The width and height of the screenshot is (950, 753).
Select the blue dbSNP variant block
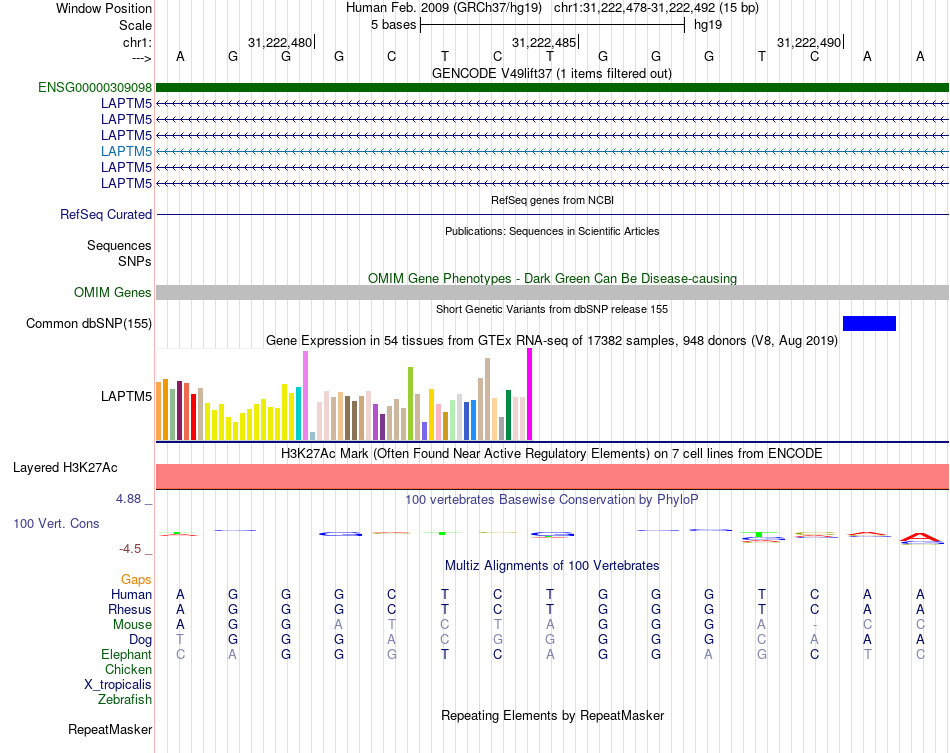[x=869, y=323]
